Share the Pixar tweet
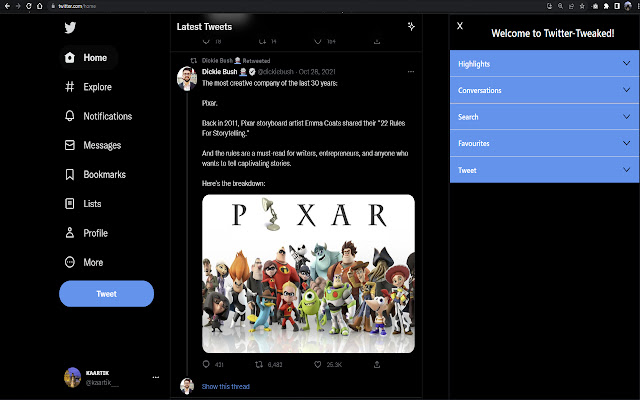Screen dimensions: 640x400 (377, 364)
